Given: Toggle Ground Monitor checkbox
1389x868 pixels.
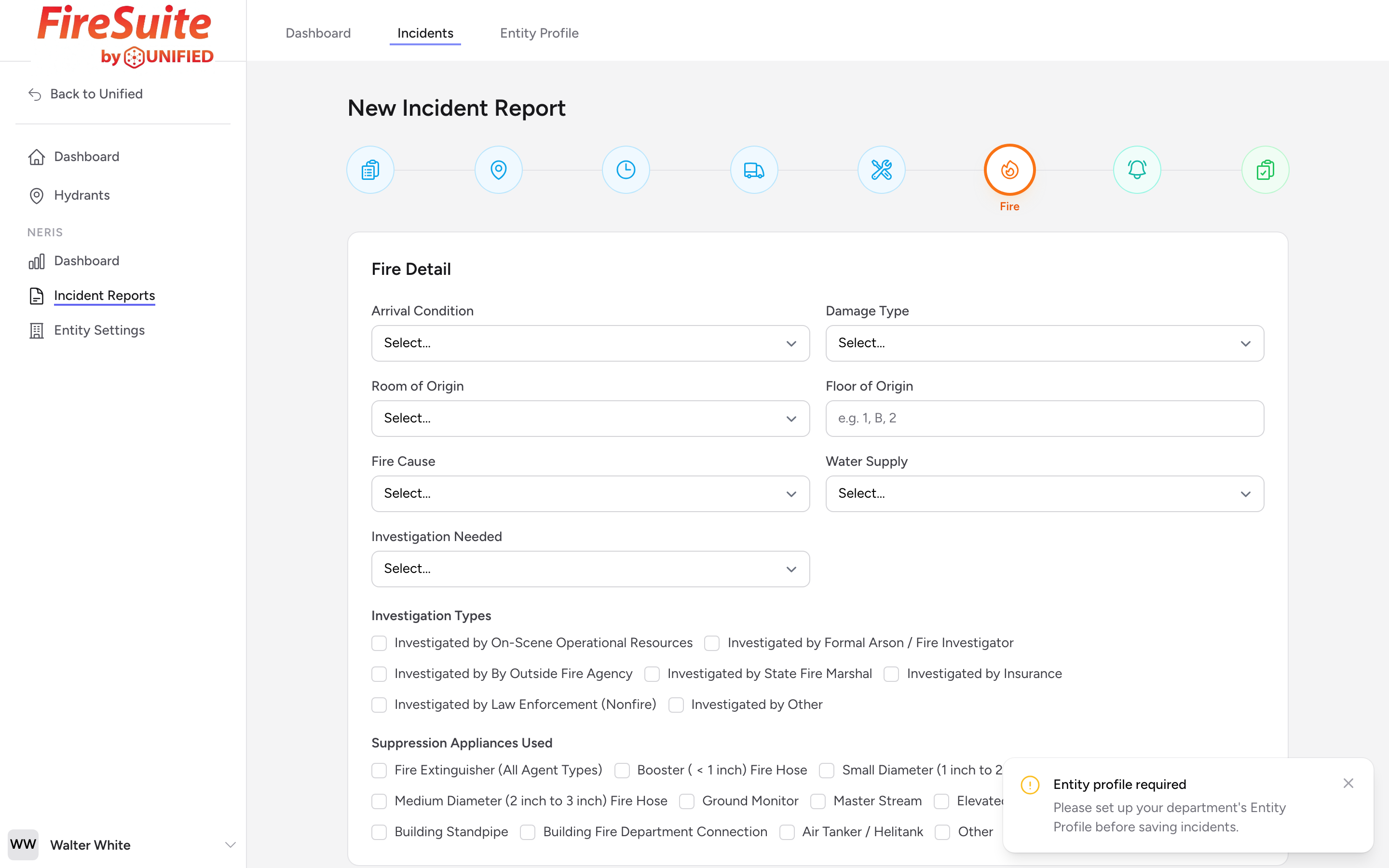Looking at the screenshot, I should point(686,801).
